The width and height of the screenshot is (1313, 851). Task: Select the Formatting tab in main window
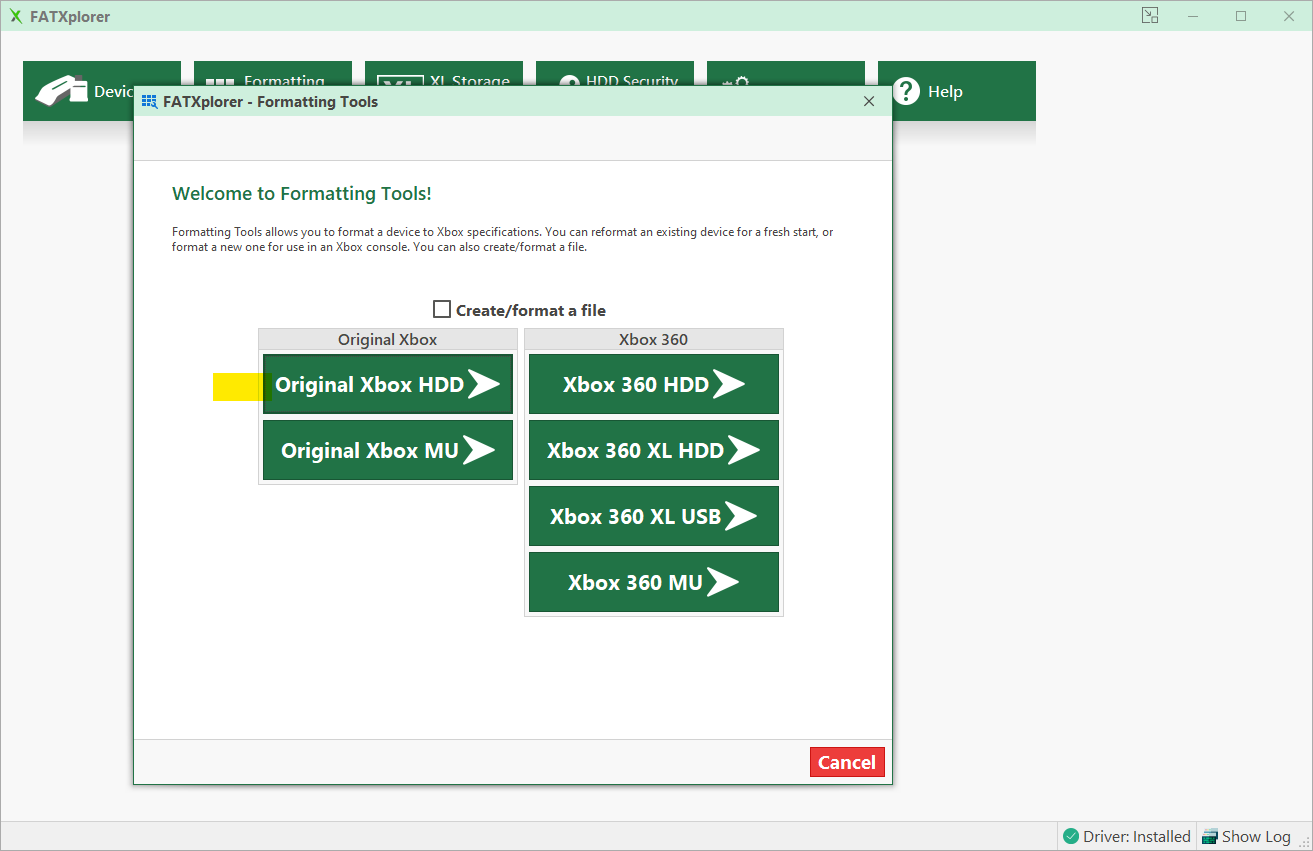pos(273,73)
